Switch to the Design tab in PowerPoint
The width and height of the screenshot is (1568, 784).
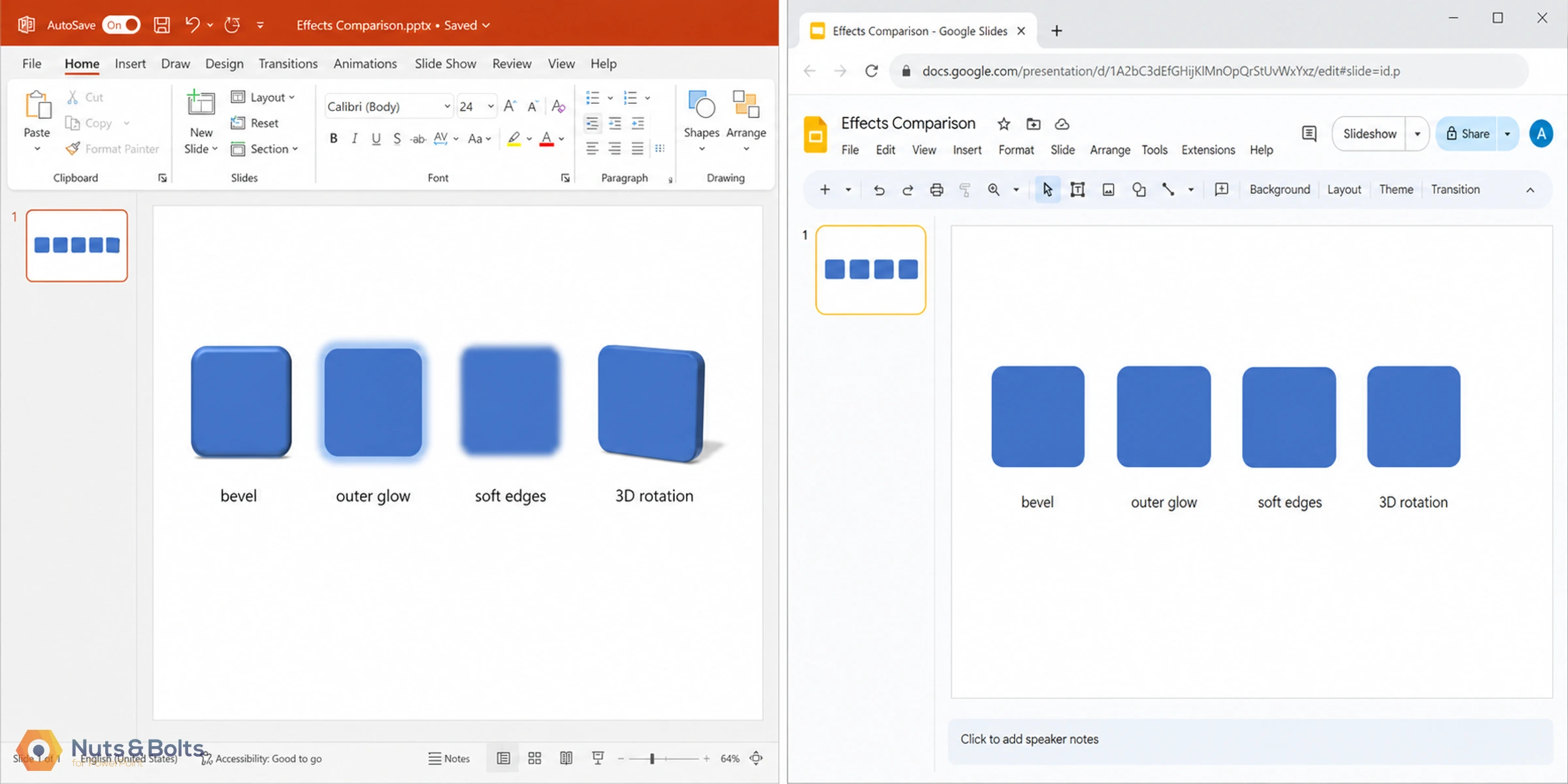pyautogui.click(x=224, y=63)
